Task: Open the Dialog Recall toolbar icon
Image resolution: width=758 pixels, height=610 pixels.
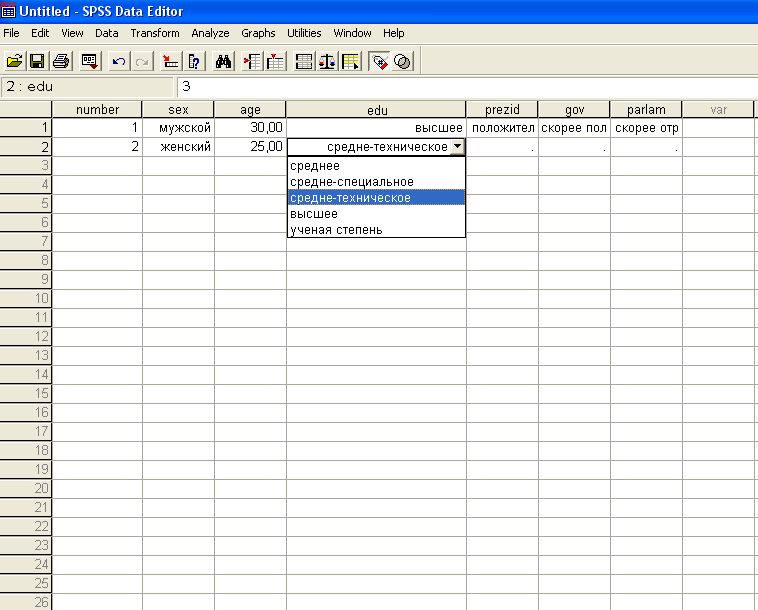Action: click(90, 61)
